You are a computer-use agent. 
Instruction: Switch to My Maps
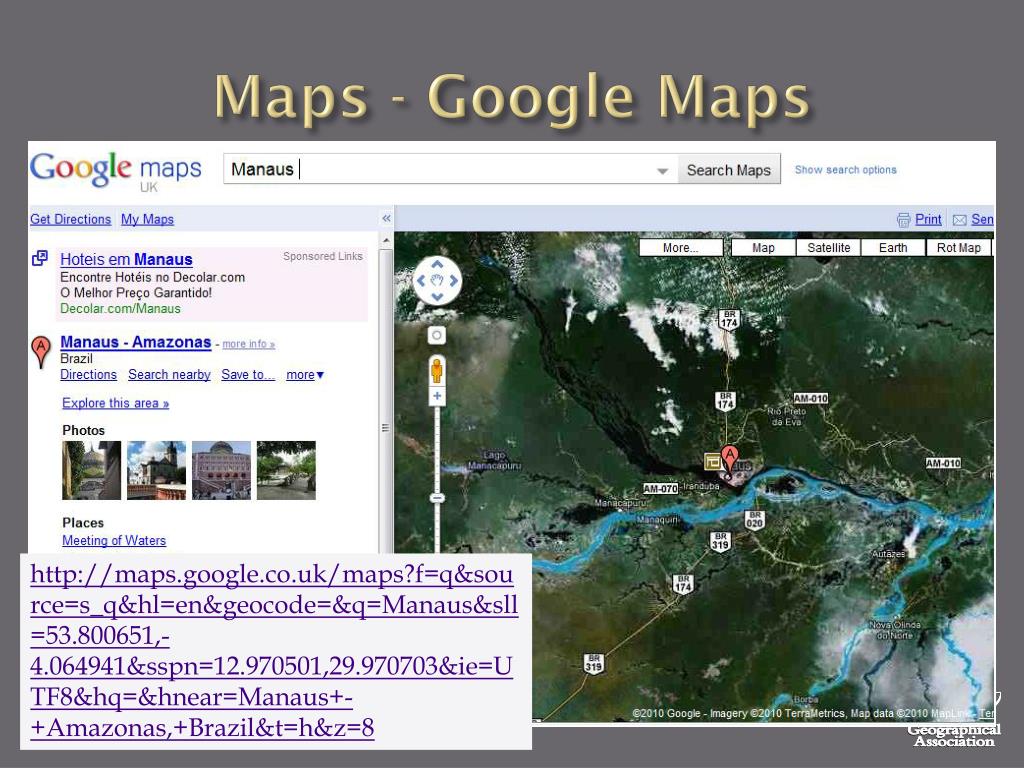click(x=147, y=219)
